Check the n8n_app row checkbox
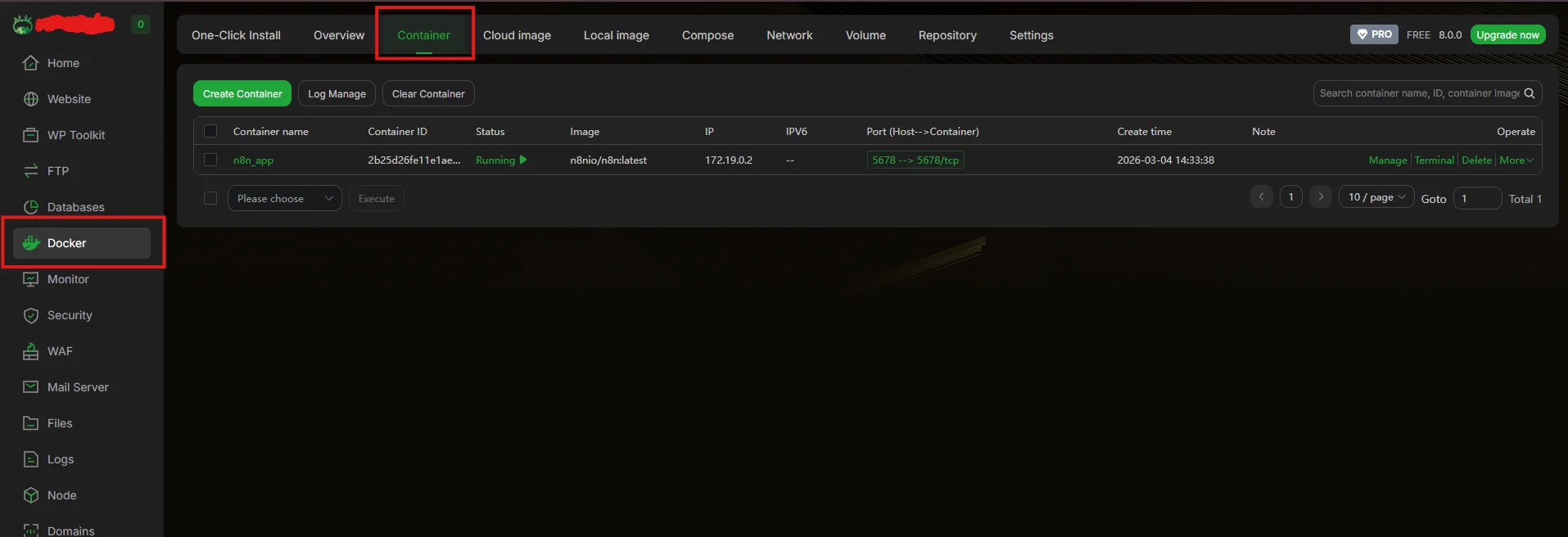Screen dimensions: 1568x537 (210, 160)
